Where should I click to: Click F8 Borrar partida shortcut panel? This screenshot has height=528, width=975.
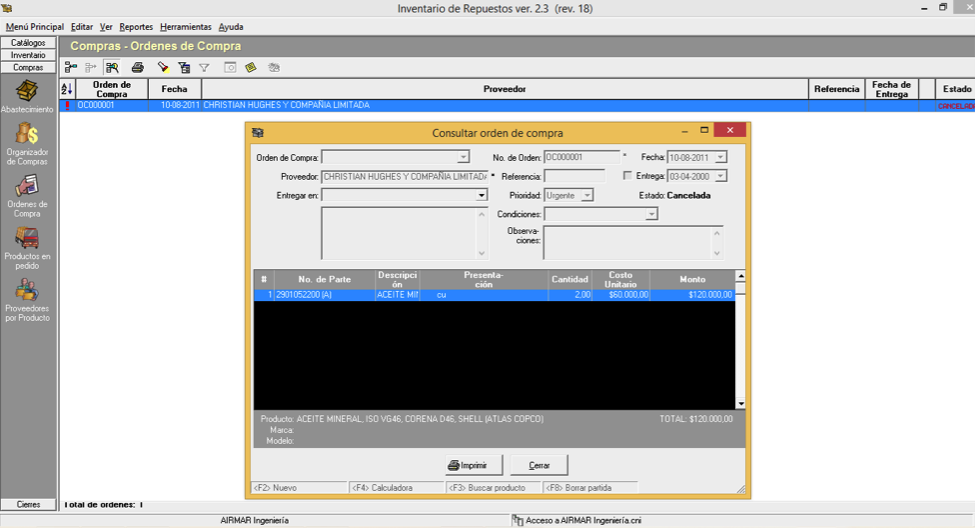[591, 488]
